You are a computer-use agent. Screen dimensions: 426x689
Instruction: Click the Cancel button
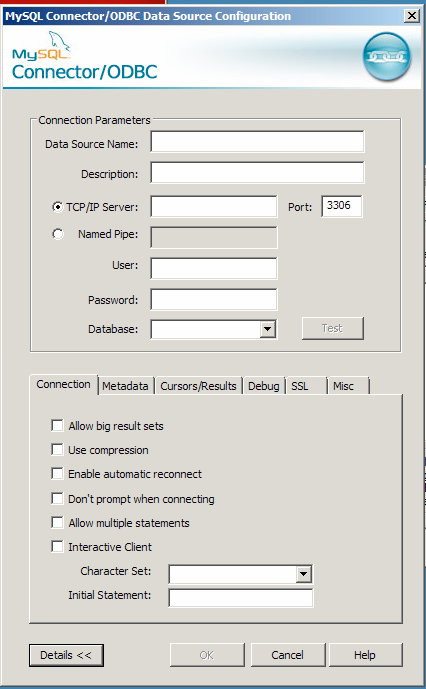point(288,655)
